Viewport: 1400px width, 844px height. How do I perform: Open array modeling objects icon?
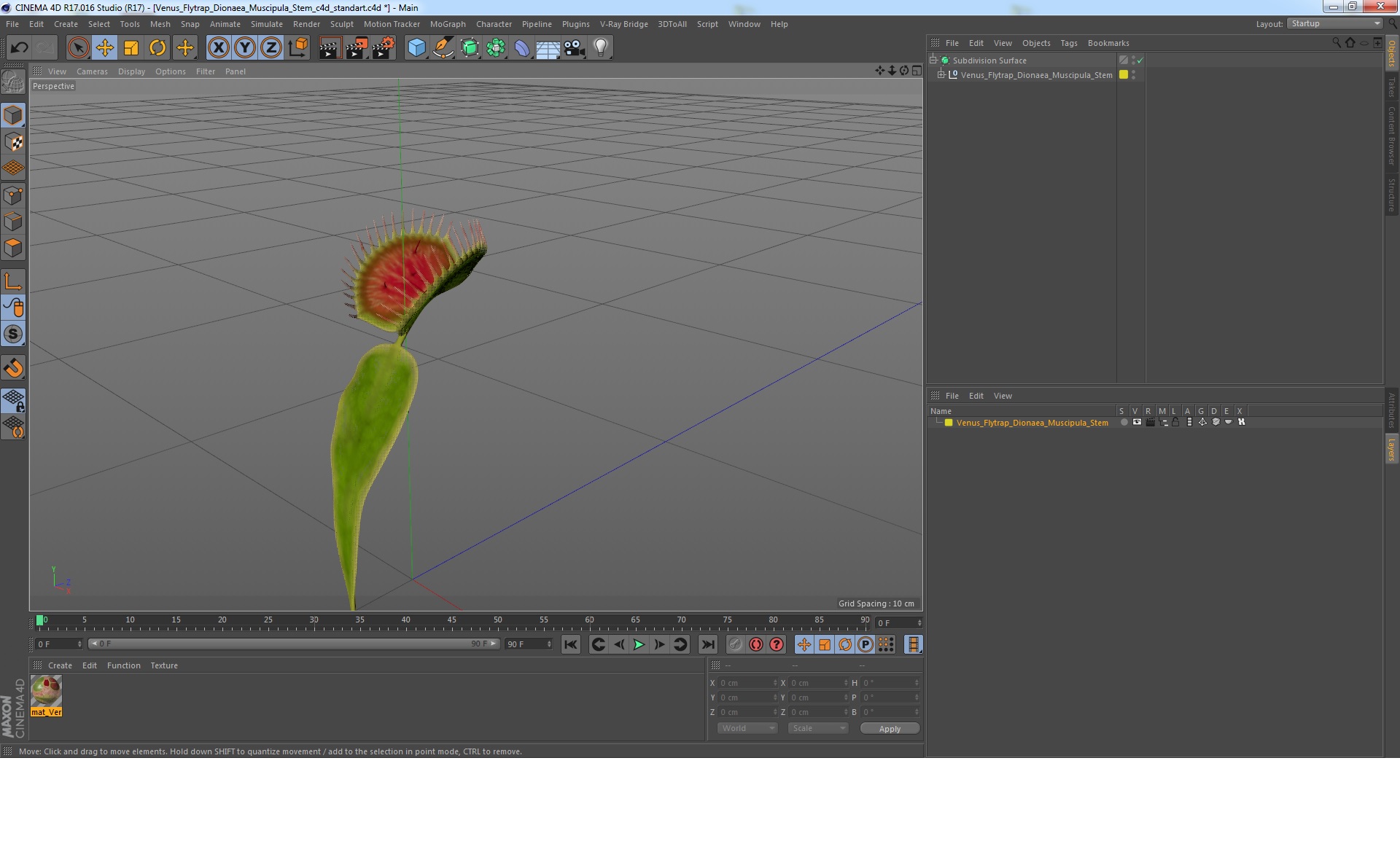(496, 48)
